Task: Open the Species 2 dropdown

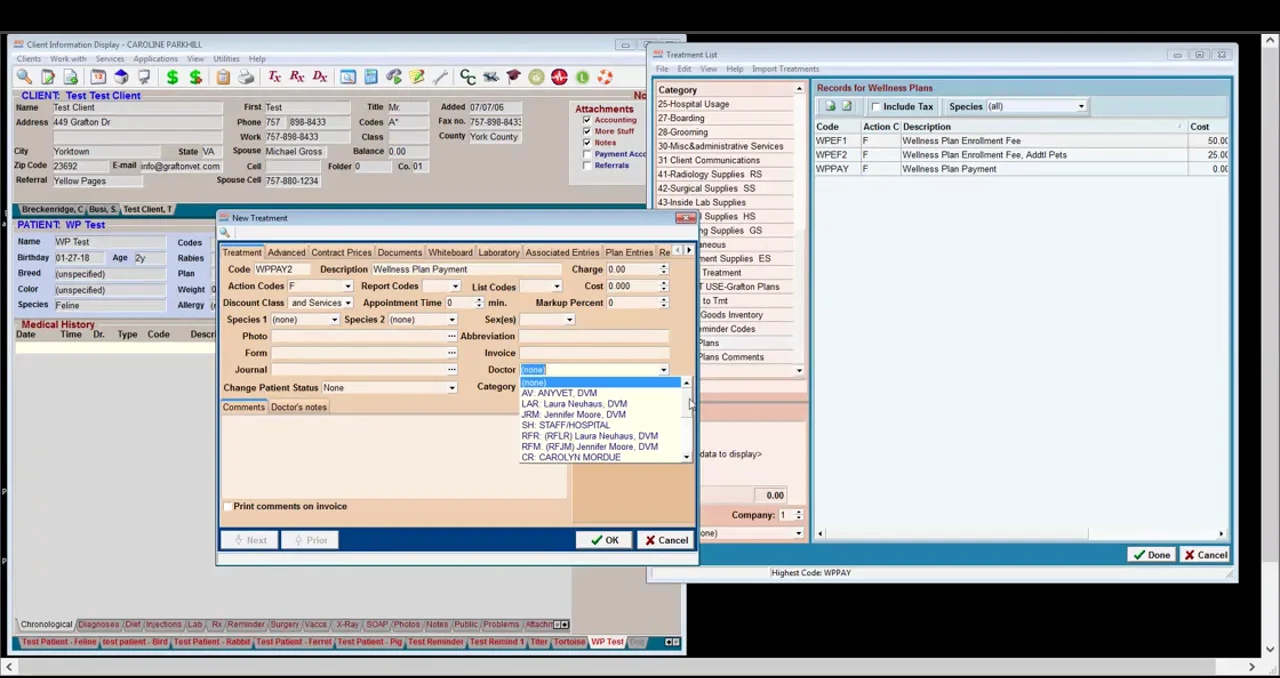Action: coord(452,320)
